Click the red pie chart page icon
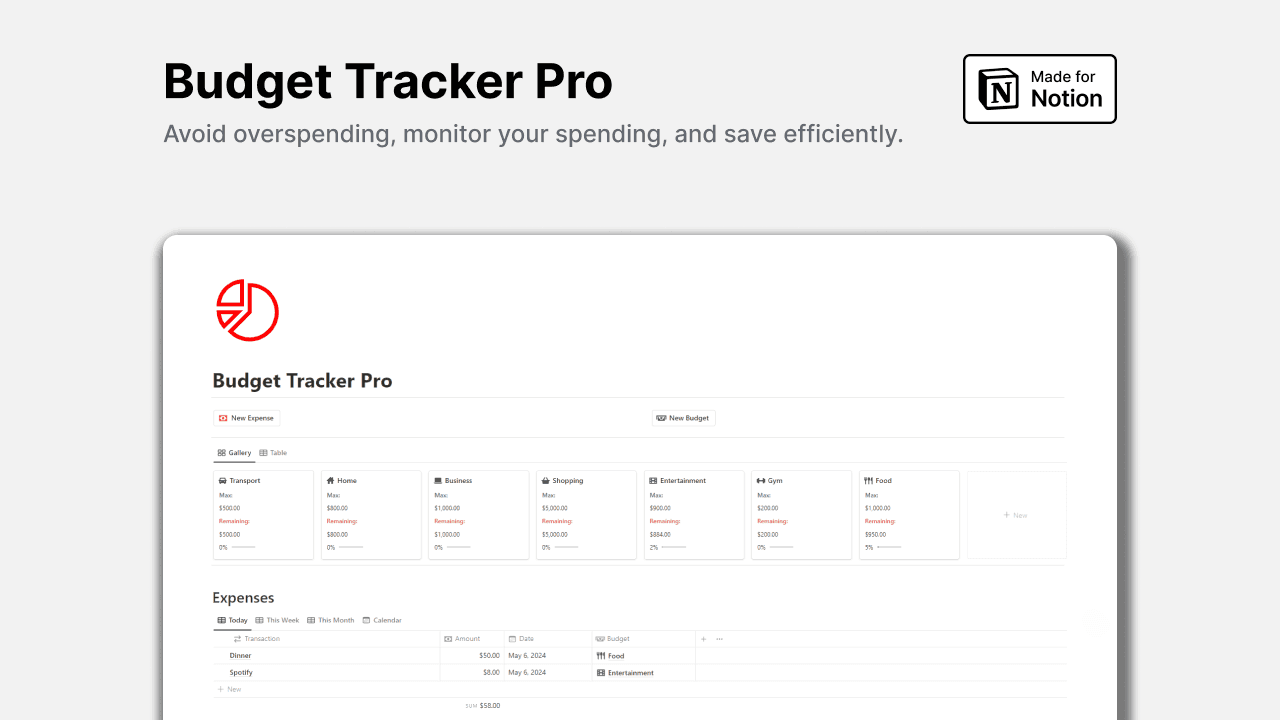The image size is (1280, 720). click(246, 310)
